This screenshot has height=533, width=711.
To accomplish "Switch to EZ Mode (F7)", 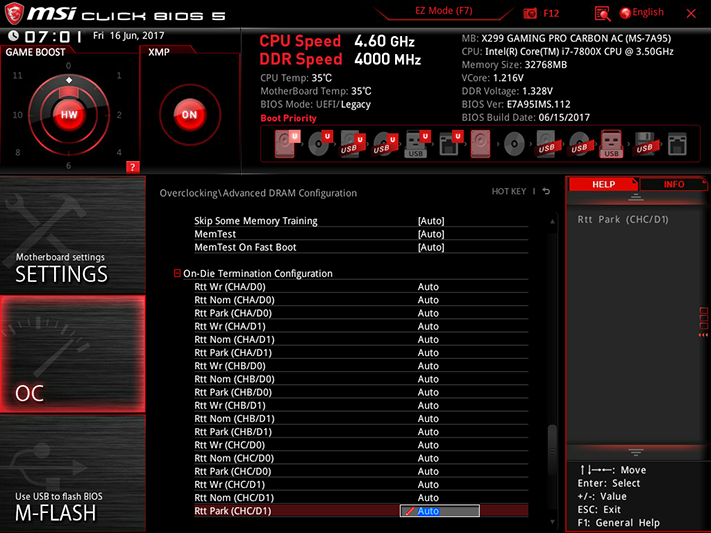I will click(443, 11).
